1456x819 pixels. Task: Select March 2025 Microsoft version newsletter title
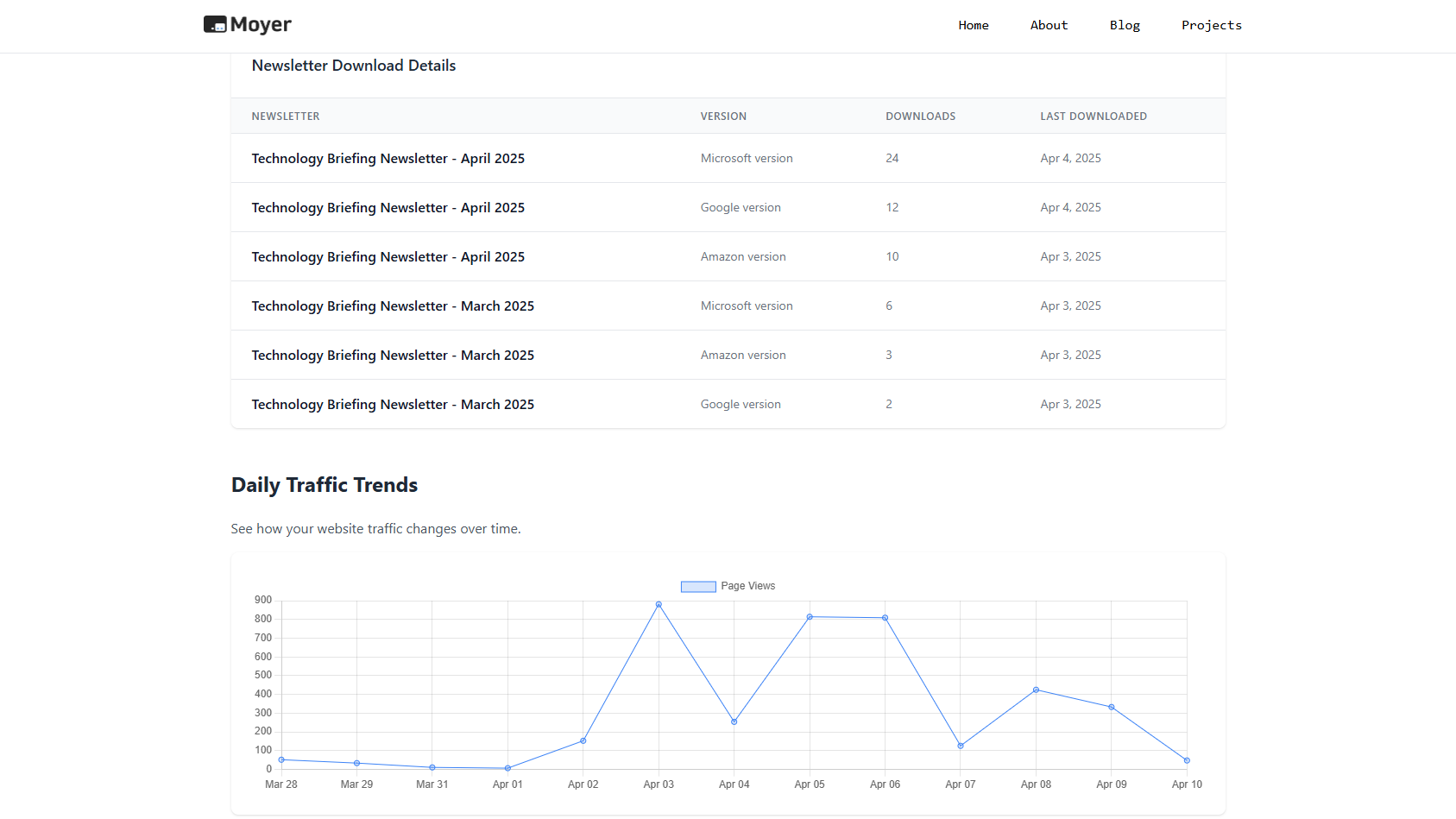point(393,306)
